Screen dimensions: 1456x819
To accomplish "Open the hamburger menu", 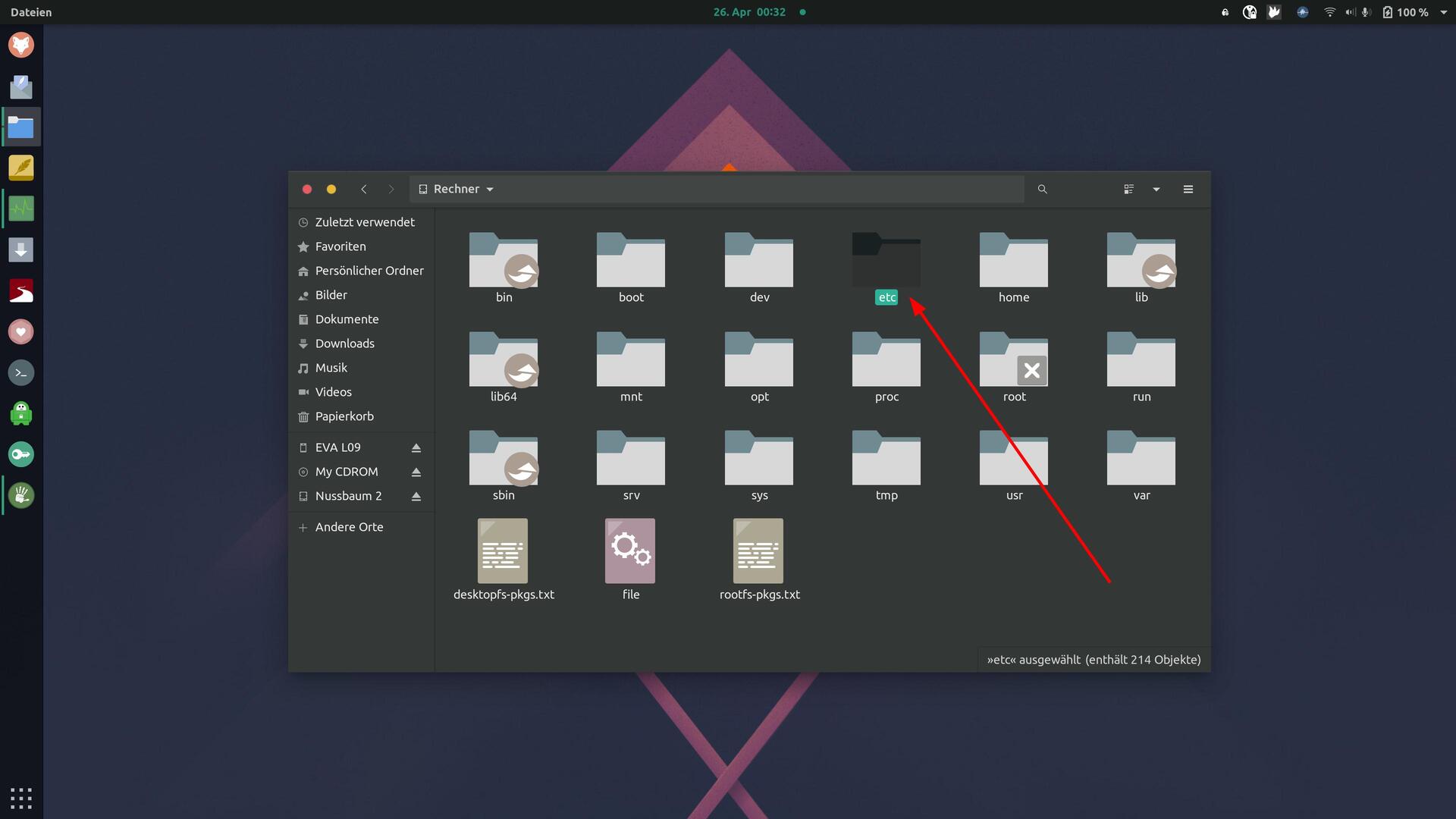I will coord(1188,190).
